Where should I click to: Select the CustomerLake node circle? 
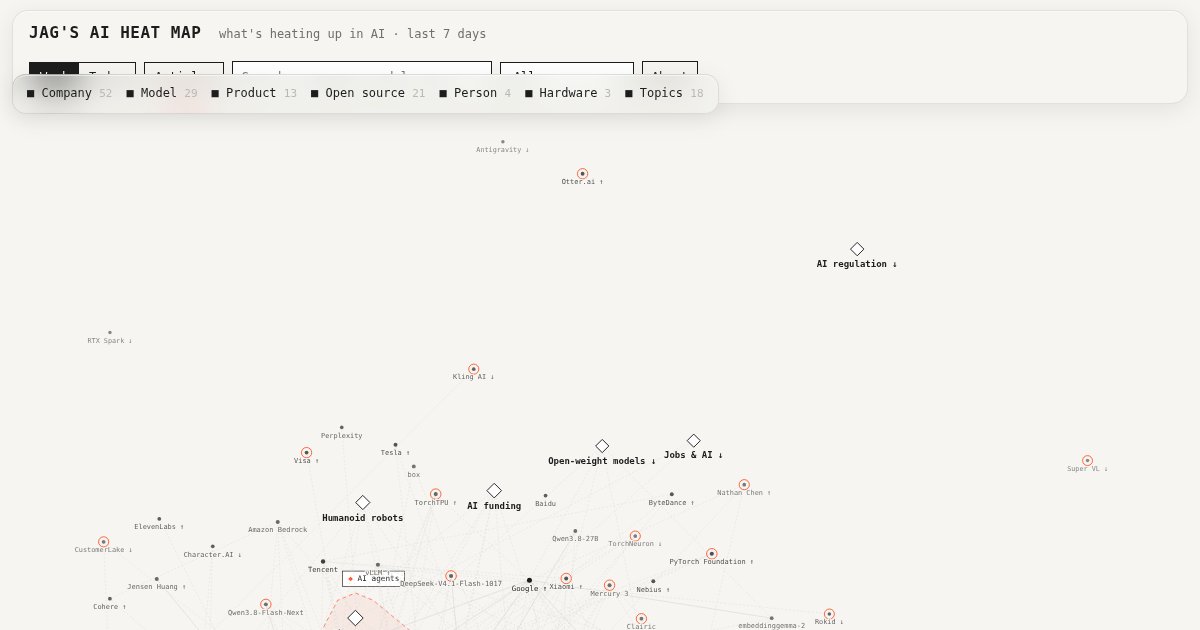point(104,542)
